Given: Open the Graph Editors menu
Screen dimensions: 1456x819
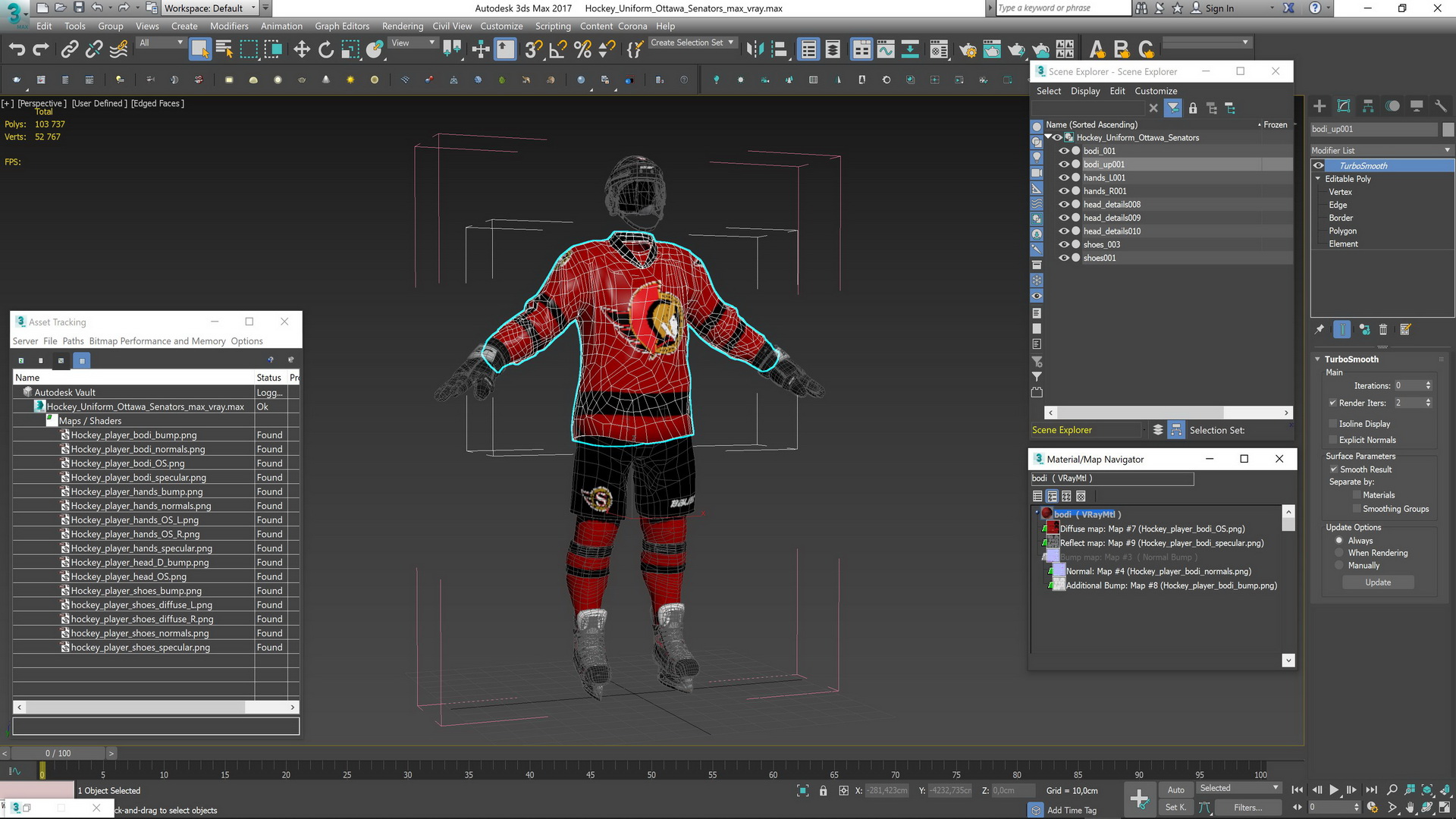Looking at the screenshot, I should pyautogui.click(x=342, y=26).
